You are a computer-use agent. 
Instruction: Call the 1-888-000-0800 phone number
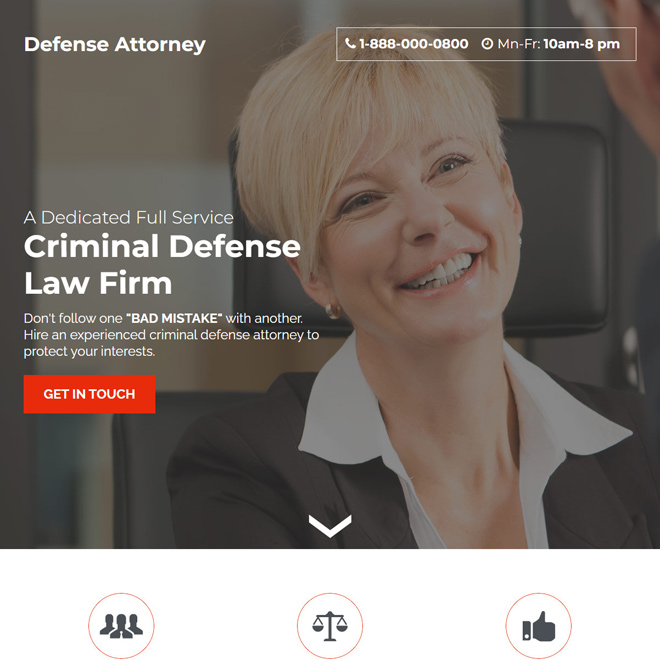pyautogui.click(x=414, y=44)
